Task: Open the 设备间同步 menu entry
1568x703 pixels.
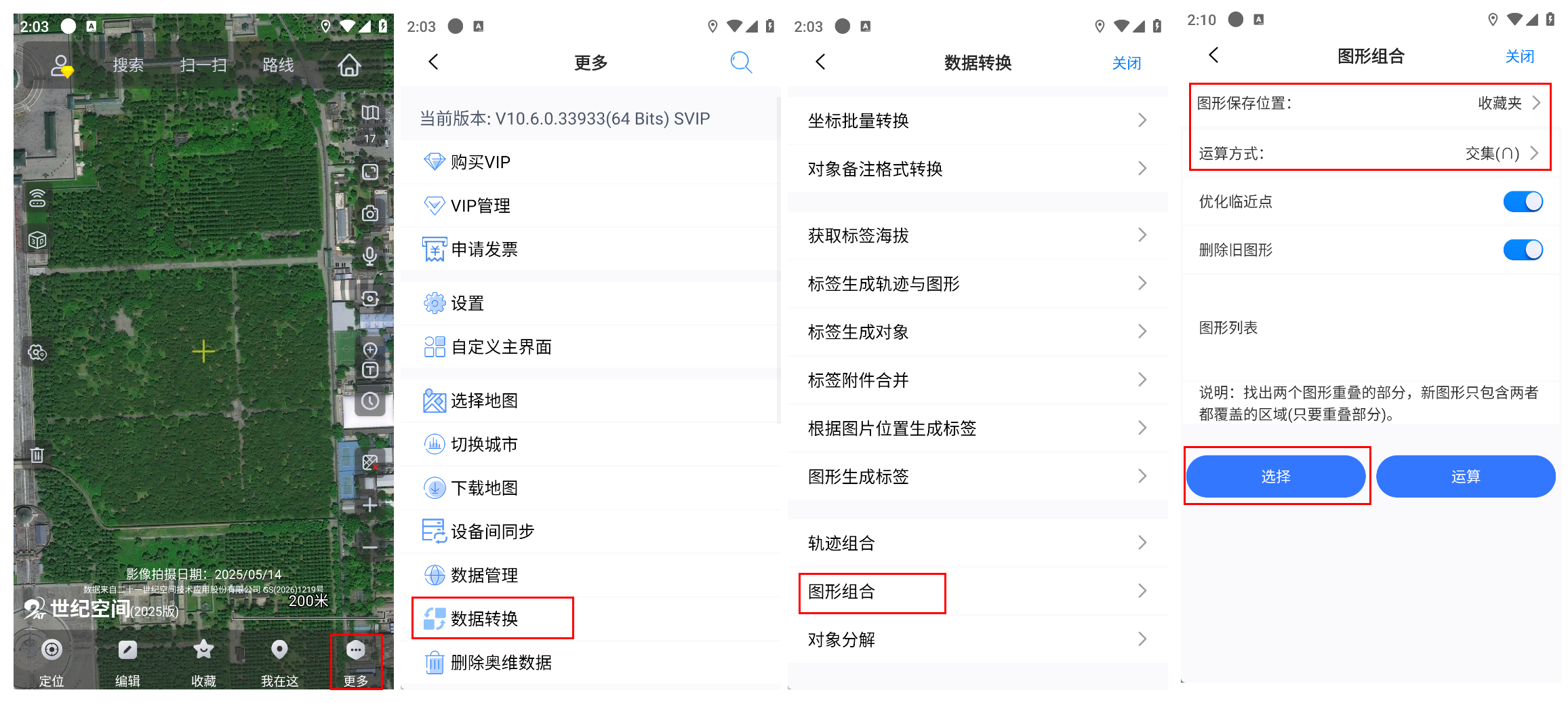Action: [x=590, y=531]
